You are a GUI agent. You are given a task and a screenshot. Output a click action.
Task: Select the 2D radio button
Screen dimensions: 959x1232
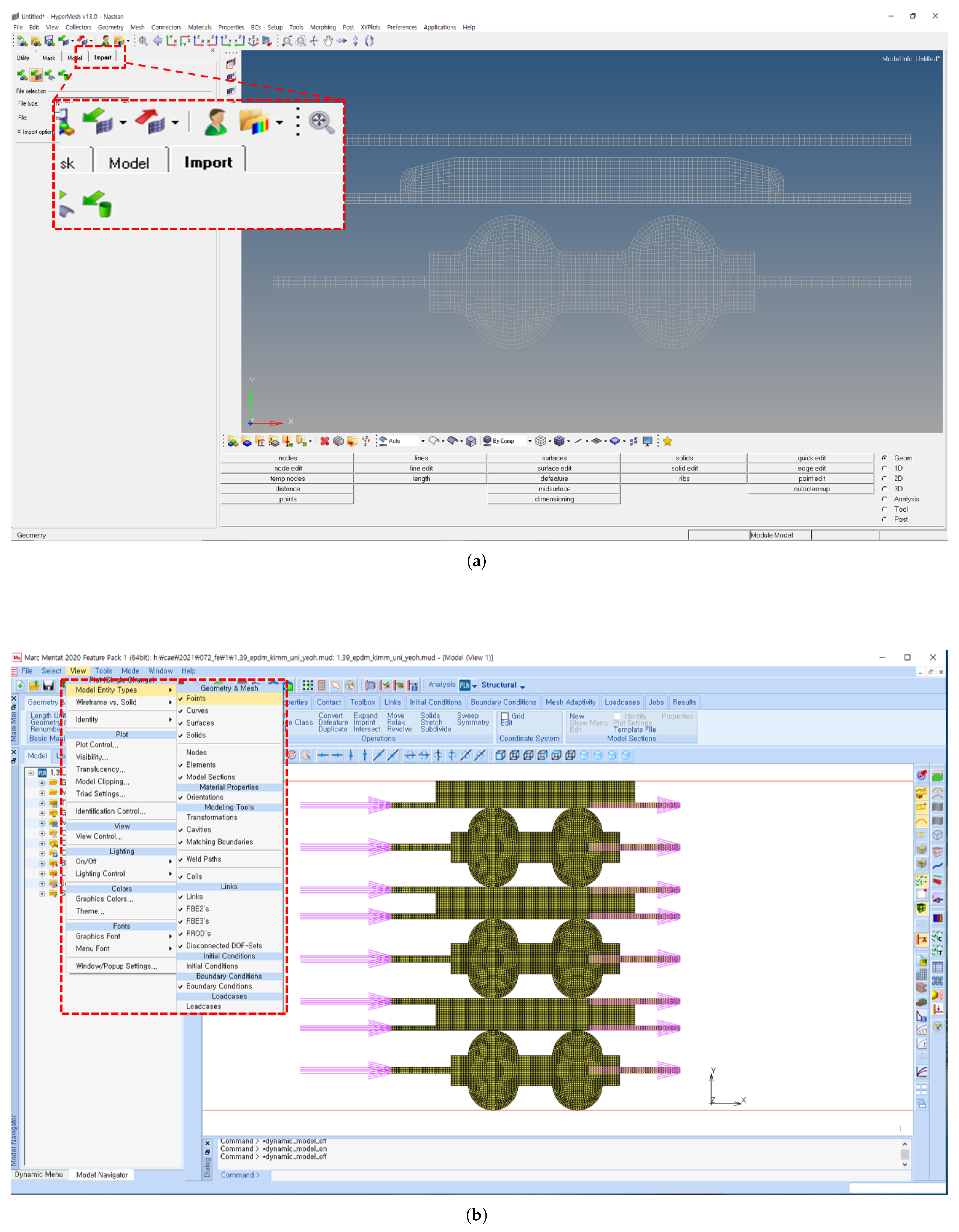[885, 478]
